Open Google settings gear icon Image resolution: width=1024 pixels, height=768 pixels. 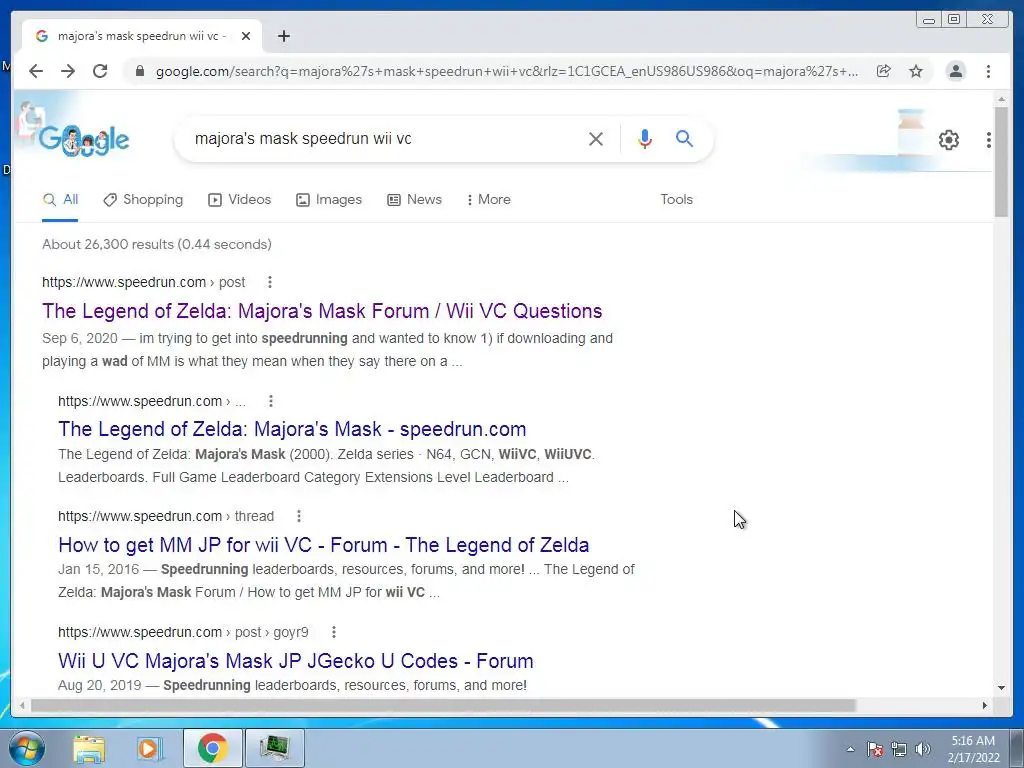coord(949,140)
